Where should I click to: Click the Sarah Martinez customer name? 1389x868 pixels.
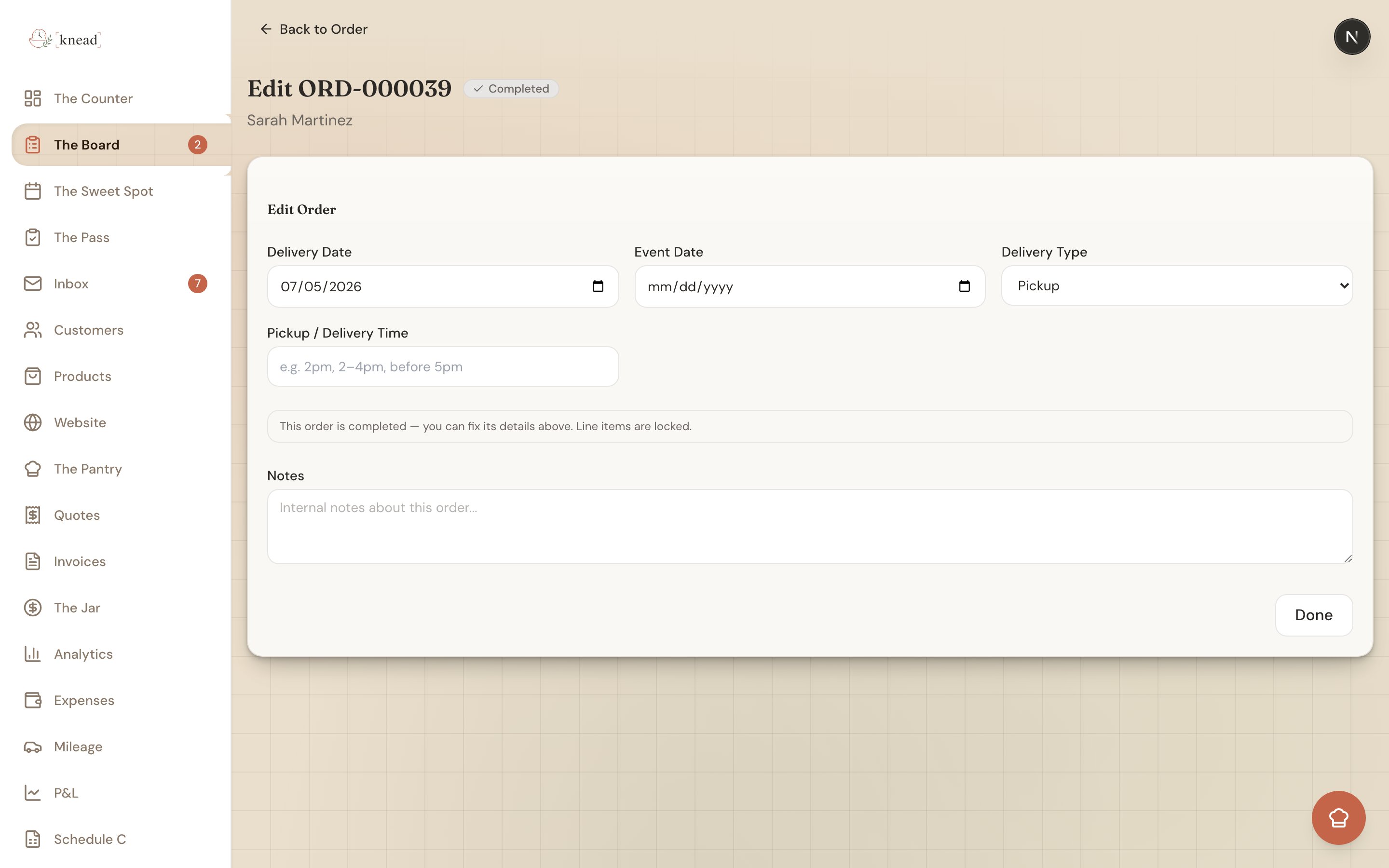pos(300,120)
